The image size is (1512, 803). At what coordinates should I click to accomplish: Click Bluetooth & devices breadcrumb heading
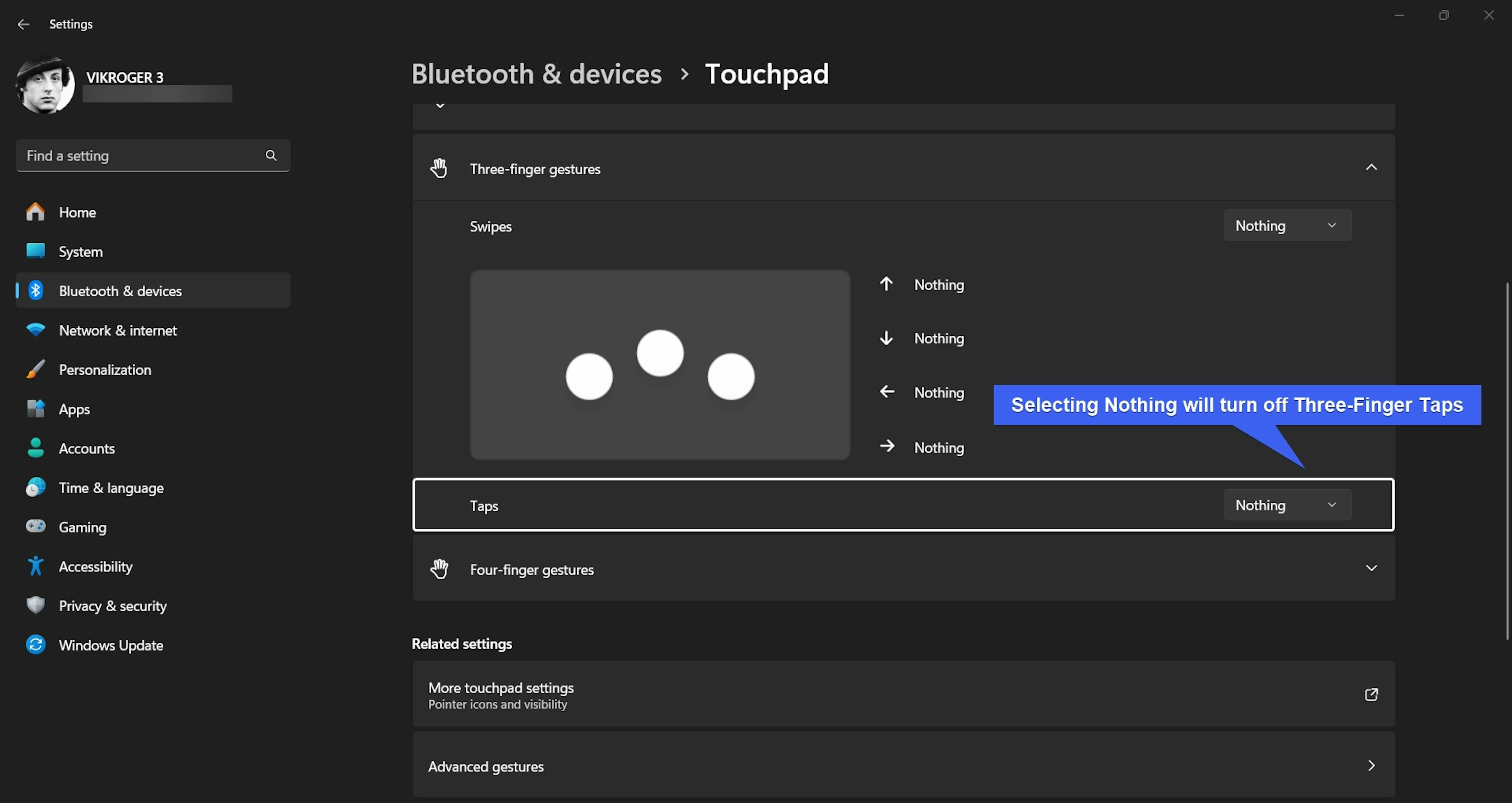click(536, 74)
